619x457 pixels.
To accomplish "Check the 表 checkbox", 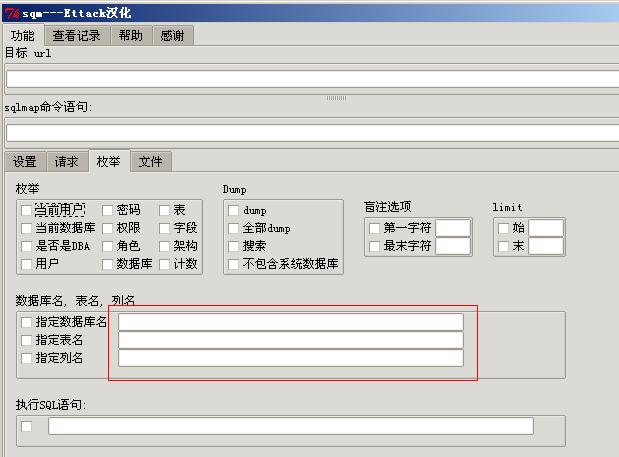I will tap(165, 210).
